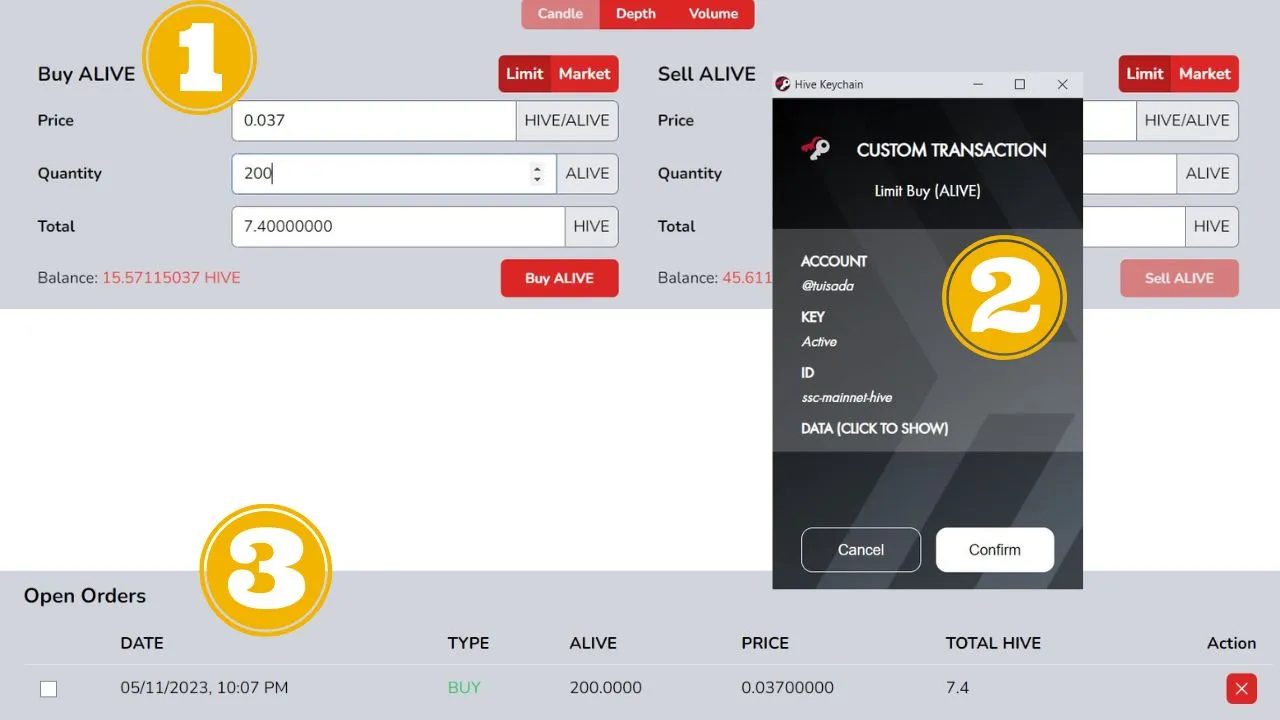Click the PRICE column header

click(765, 643)
